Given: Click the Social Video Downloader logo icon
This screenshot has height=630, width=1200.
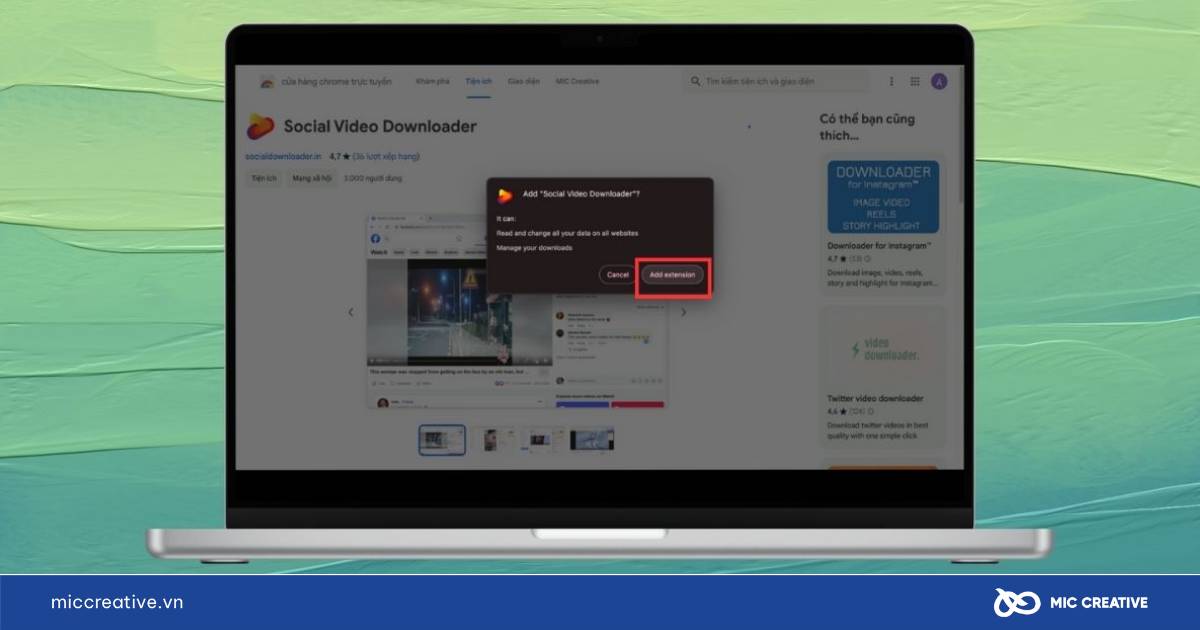Looking at the screenshot, I should pyautogui.click(x=260, y=127).
